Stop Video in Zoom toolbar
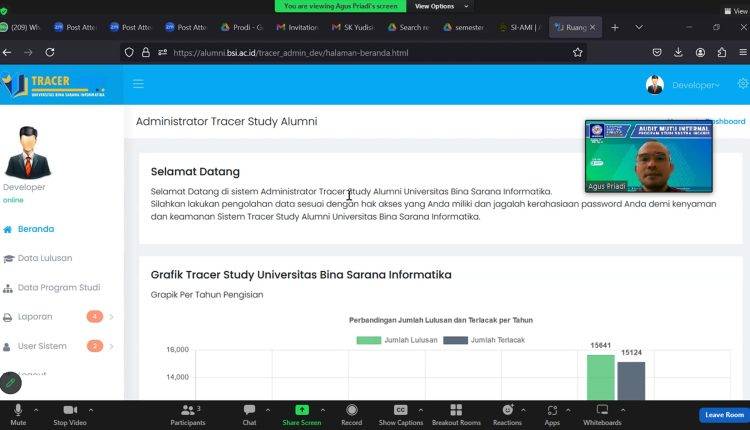This screenshot has height=430, width=750. click(70, 415)
